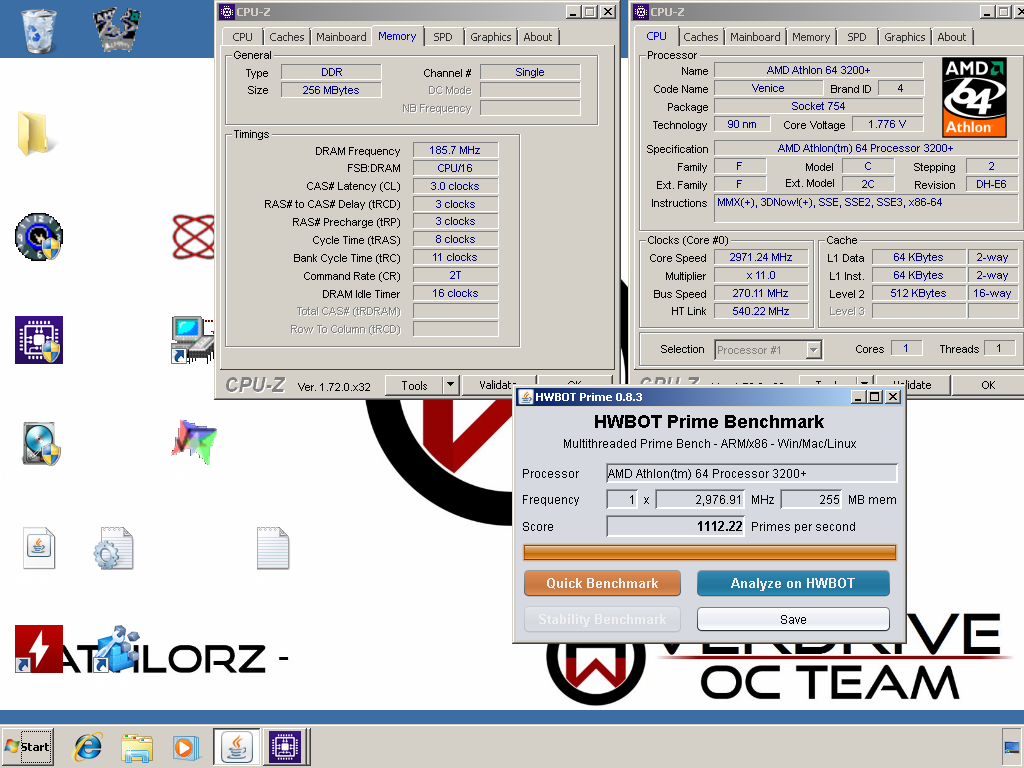Open the Tools dropdown arrow in left CPU-Z
Image resolution: width=1024 pixels, height=768 pixels.
(450, 385)
